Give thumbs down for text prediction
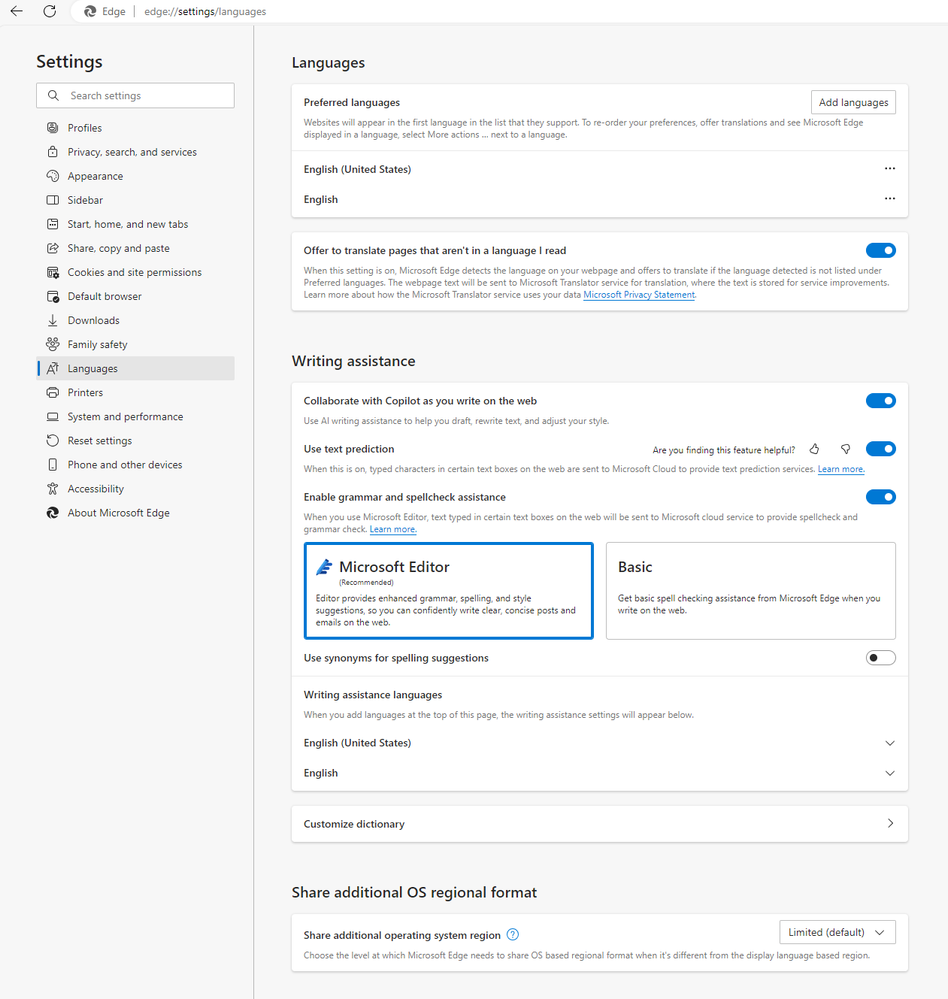The height and width of the screenshot is (999, 948). pyautogui.click(x=845, y=449)
